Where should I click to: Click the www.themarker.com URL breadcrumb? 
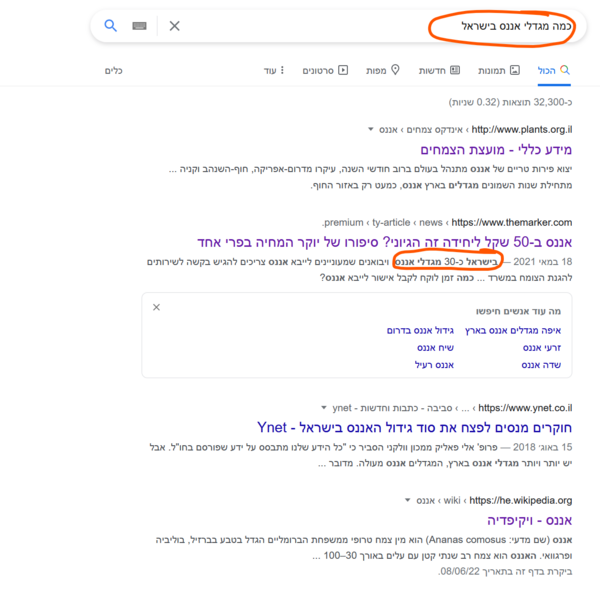(512, 222)
